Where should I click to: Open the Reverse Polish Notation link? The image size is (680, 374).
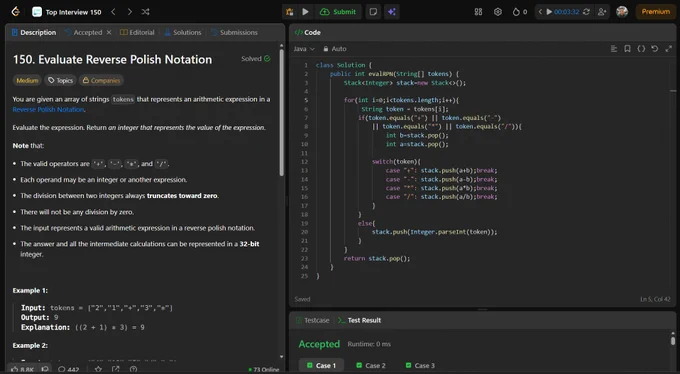pyautogui.click(x=48, y=109)
